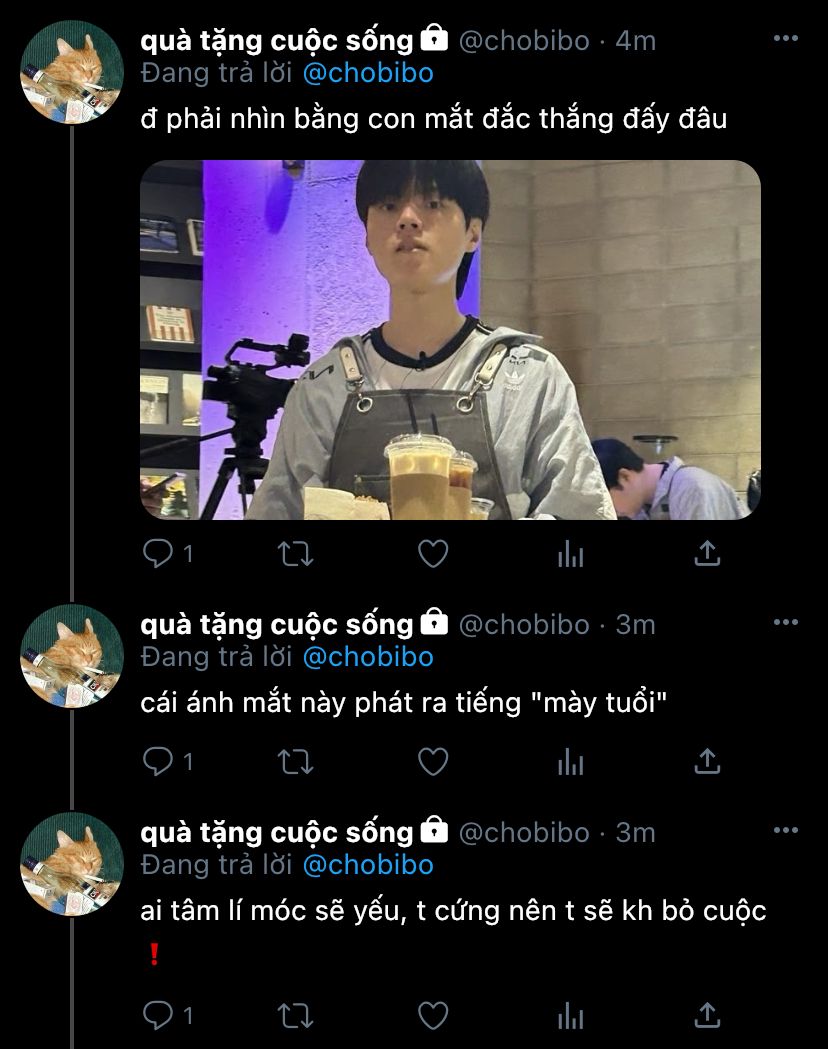Share the "mày tuổi" tweet
828x1049 pixels.
(x=707, y=761)
